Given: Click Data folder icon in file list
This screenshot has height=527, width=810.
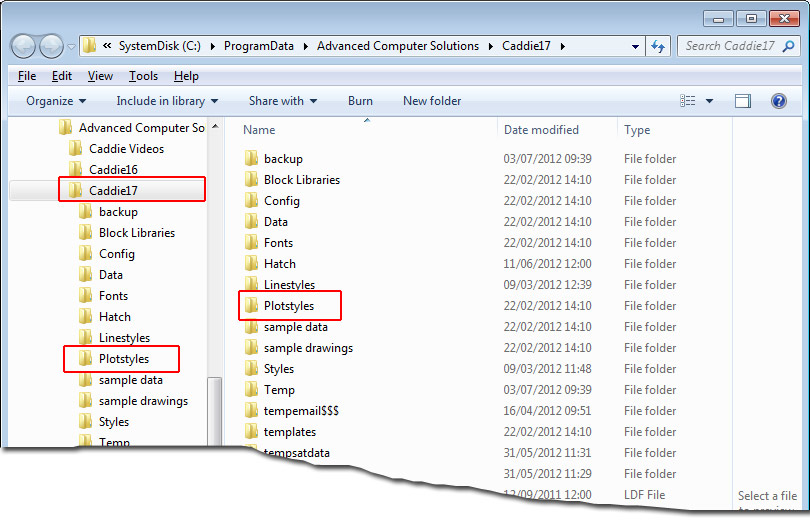Looking at the screenshot, I should point(252,221).
